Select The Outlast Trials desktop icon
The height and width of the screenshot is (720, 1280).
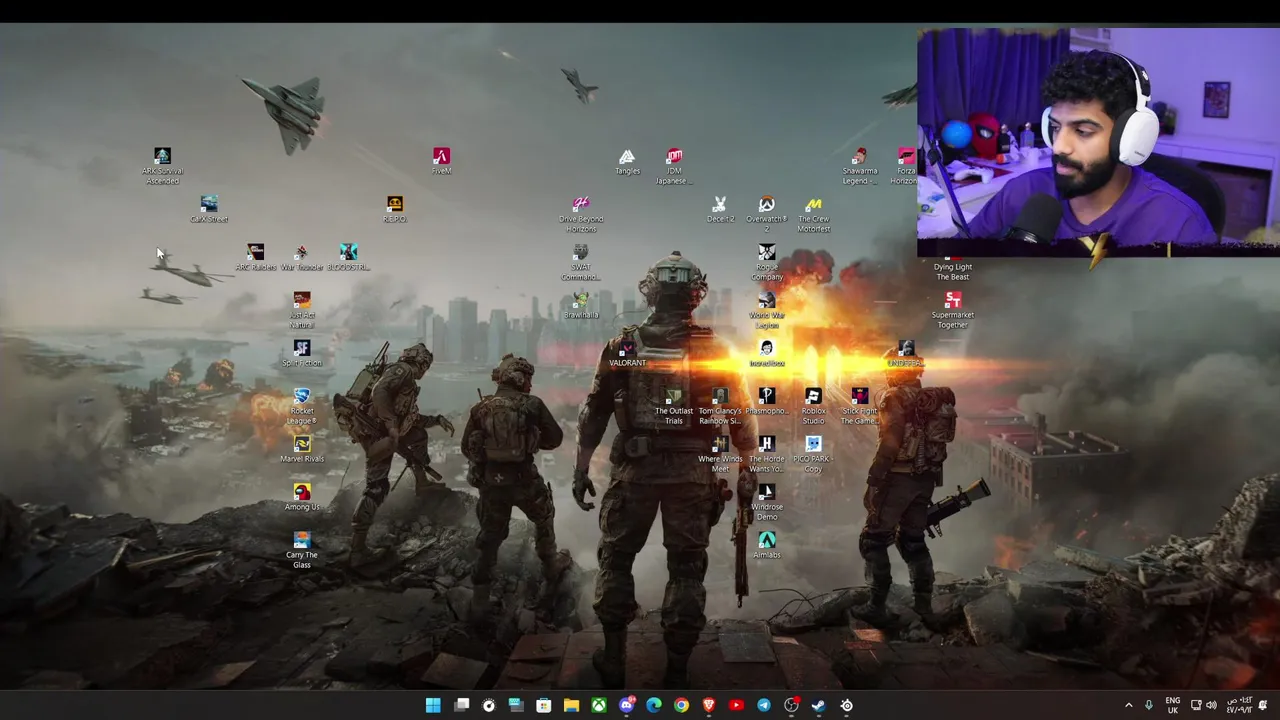pyautogui.click(x=674, y=406)
